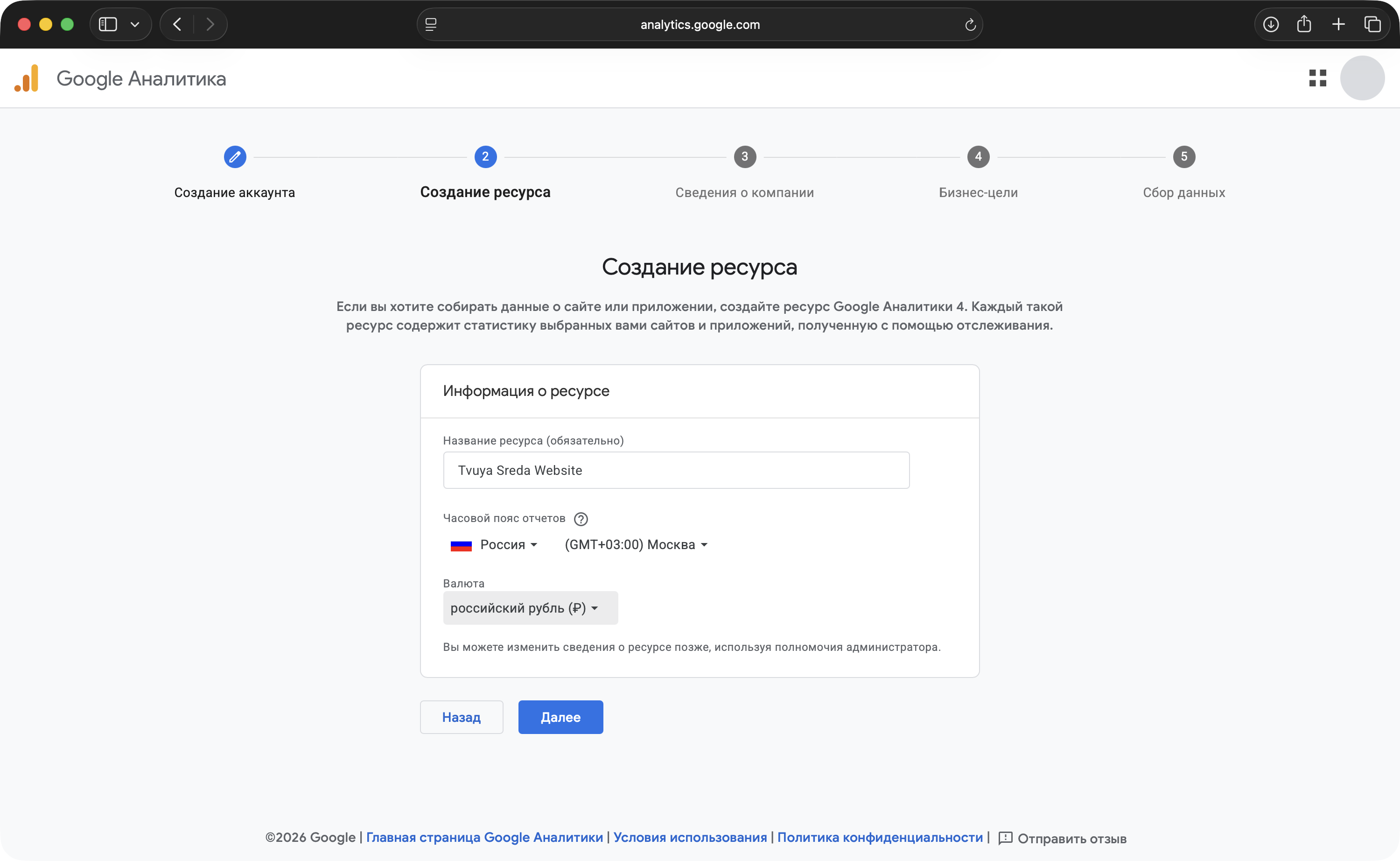Click the step 1 pencil edit icon

(x=234, y=156)
